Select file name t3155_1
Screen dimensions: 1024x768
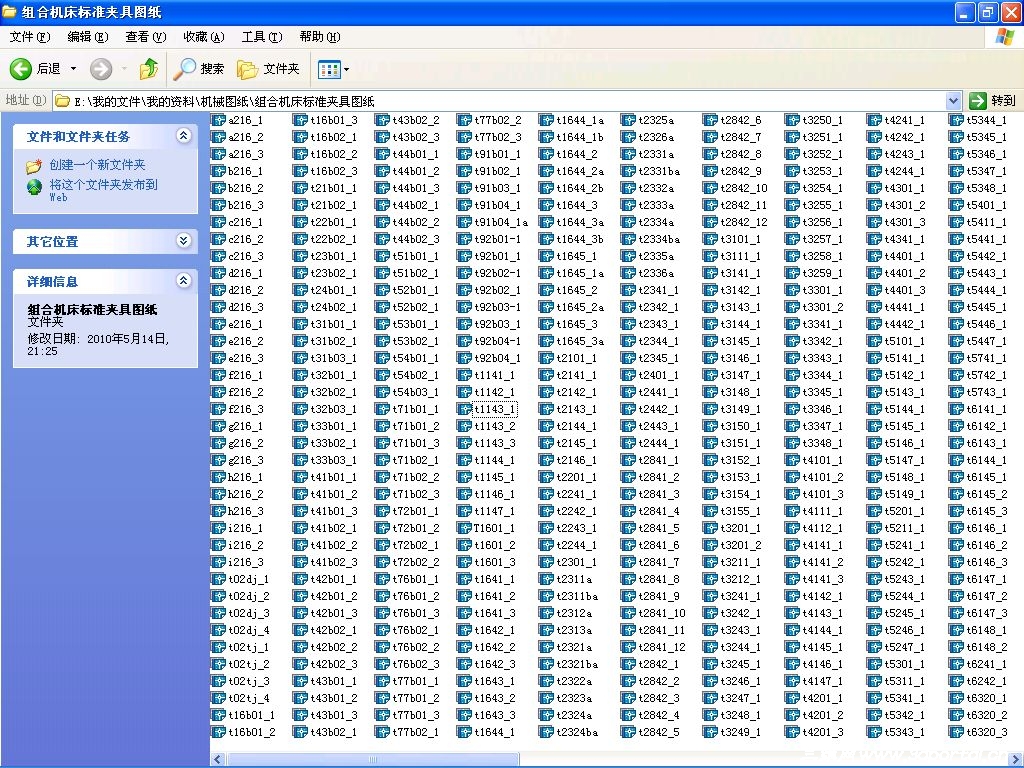click(x=741, y=511)
